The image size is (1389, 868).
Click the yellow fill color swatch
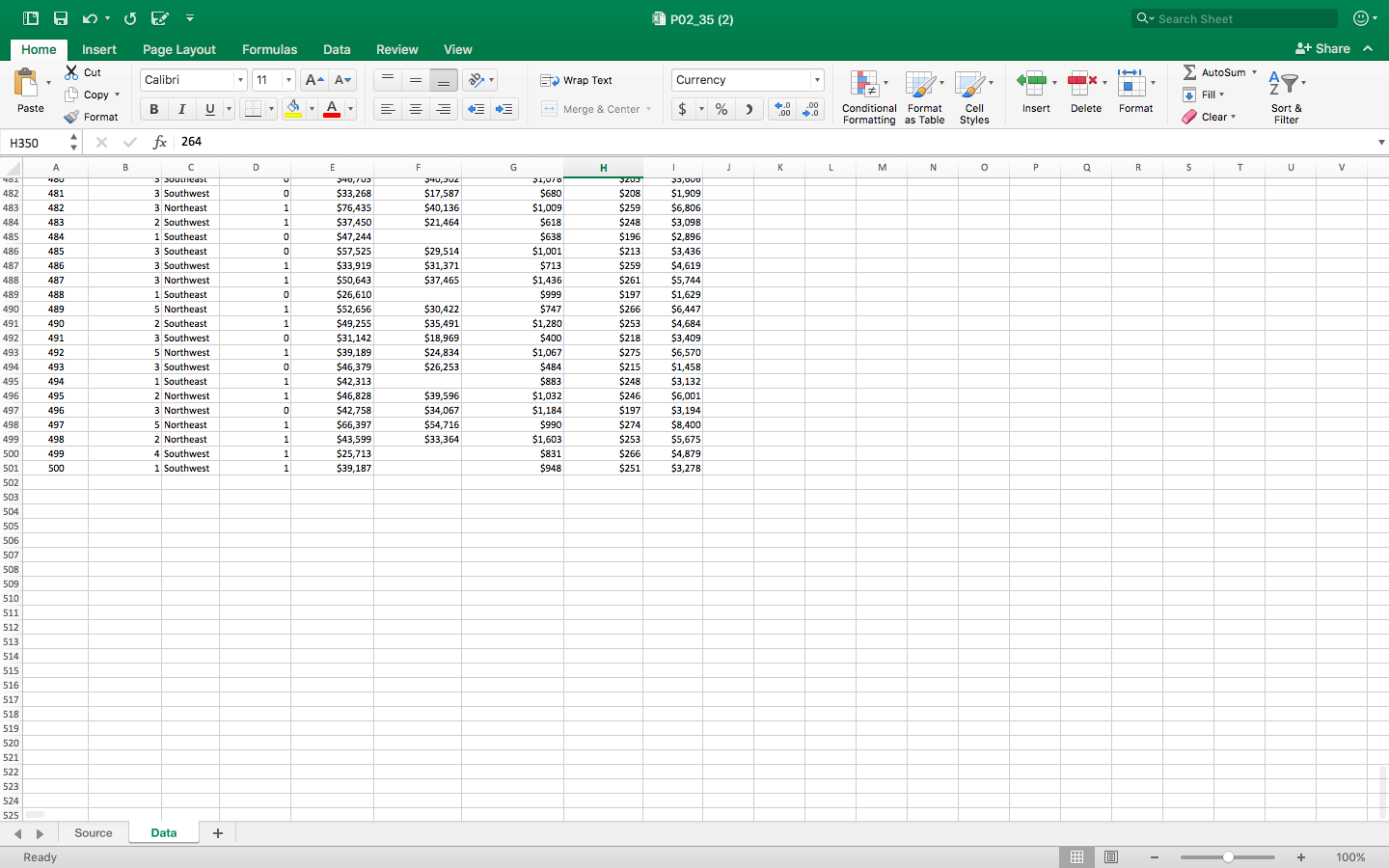point(293,109)
